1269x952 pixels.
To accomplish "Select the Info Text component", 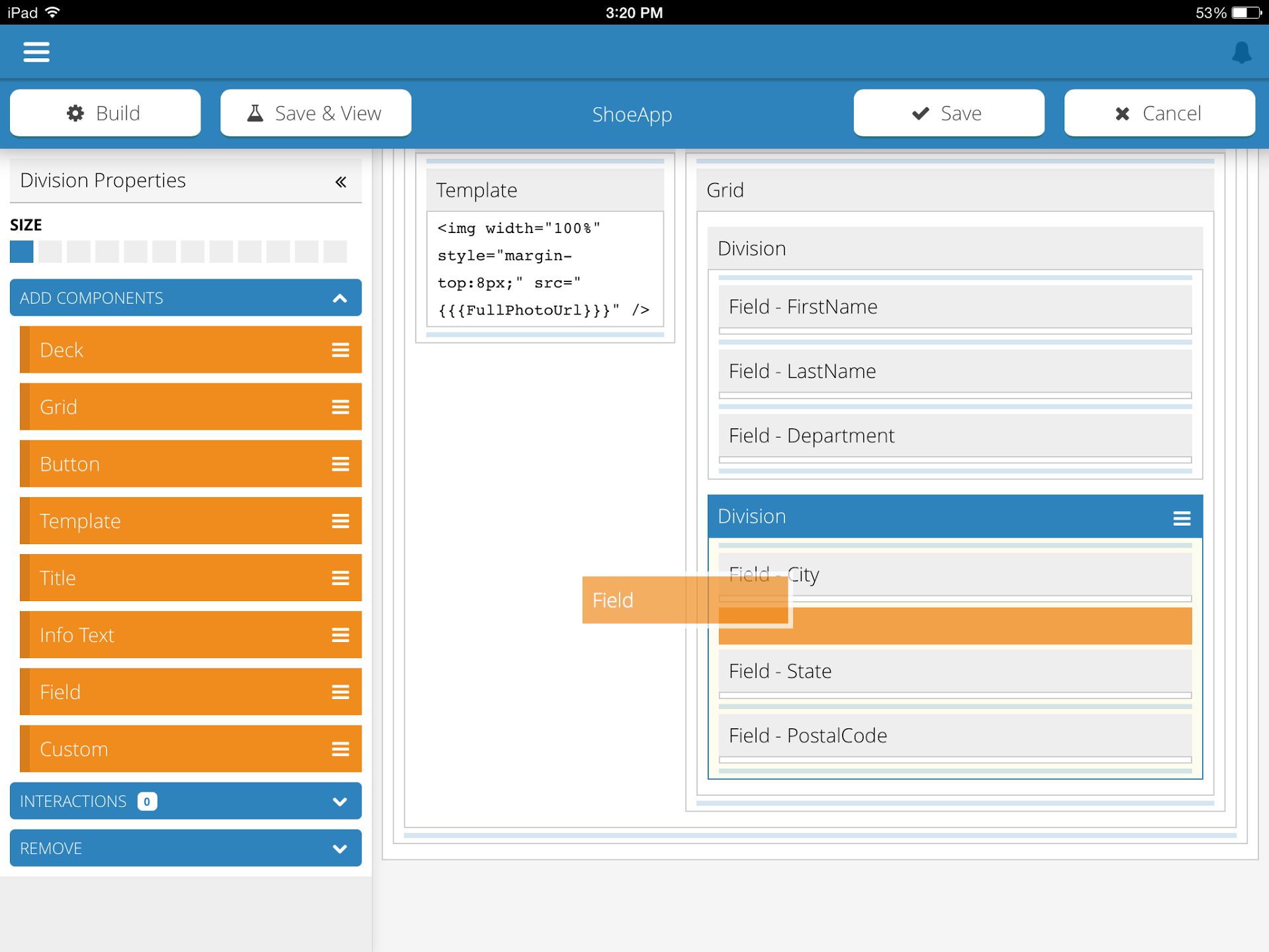I will [x=191, y=634].
